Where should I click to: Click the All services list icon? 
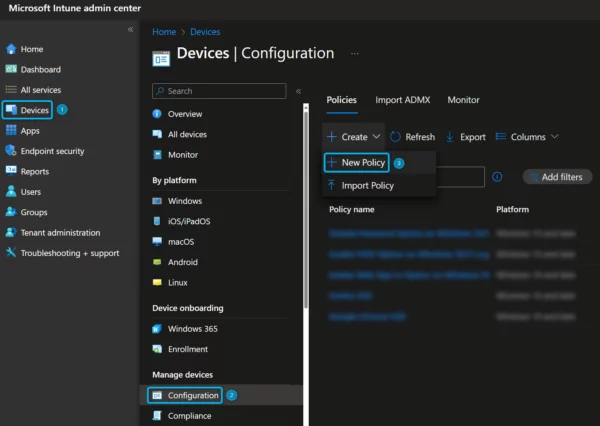11,90
